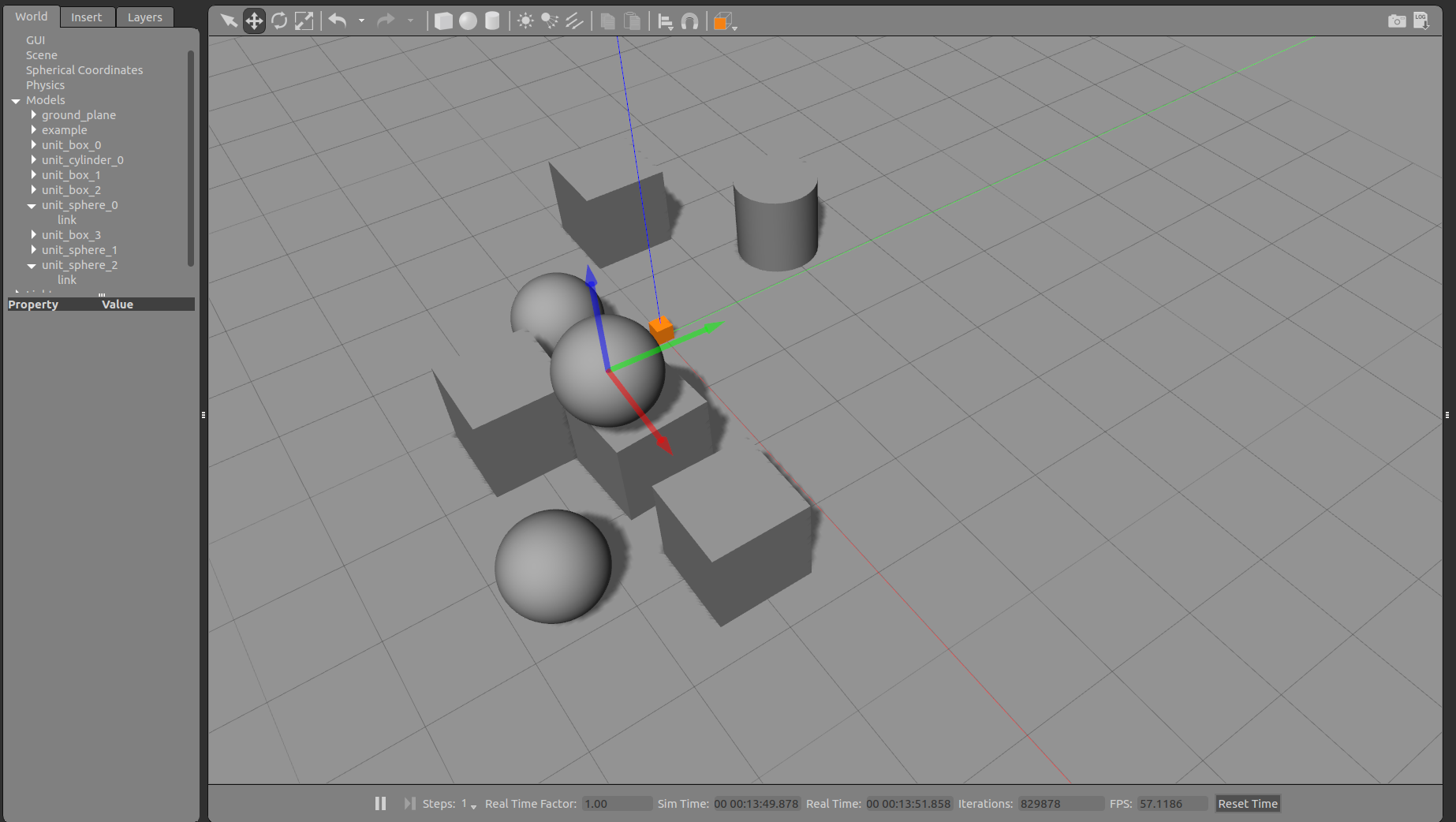Select the unit_cylinder_0 model label
1456x822 pixels.
[83, 160]
